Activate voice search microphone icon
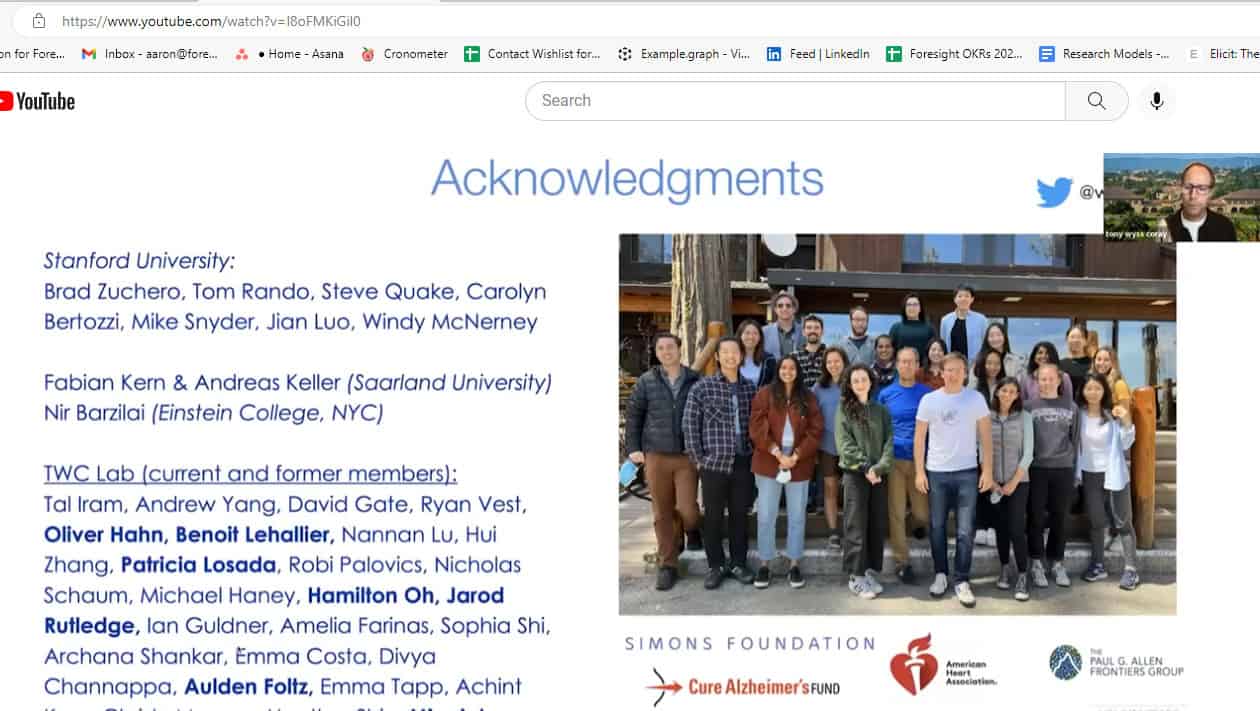The width and height of the screenshot is (1260, 711). [x=1157, y=101]
